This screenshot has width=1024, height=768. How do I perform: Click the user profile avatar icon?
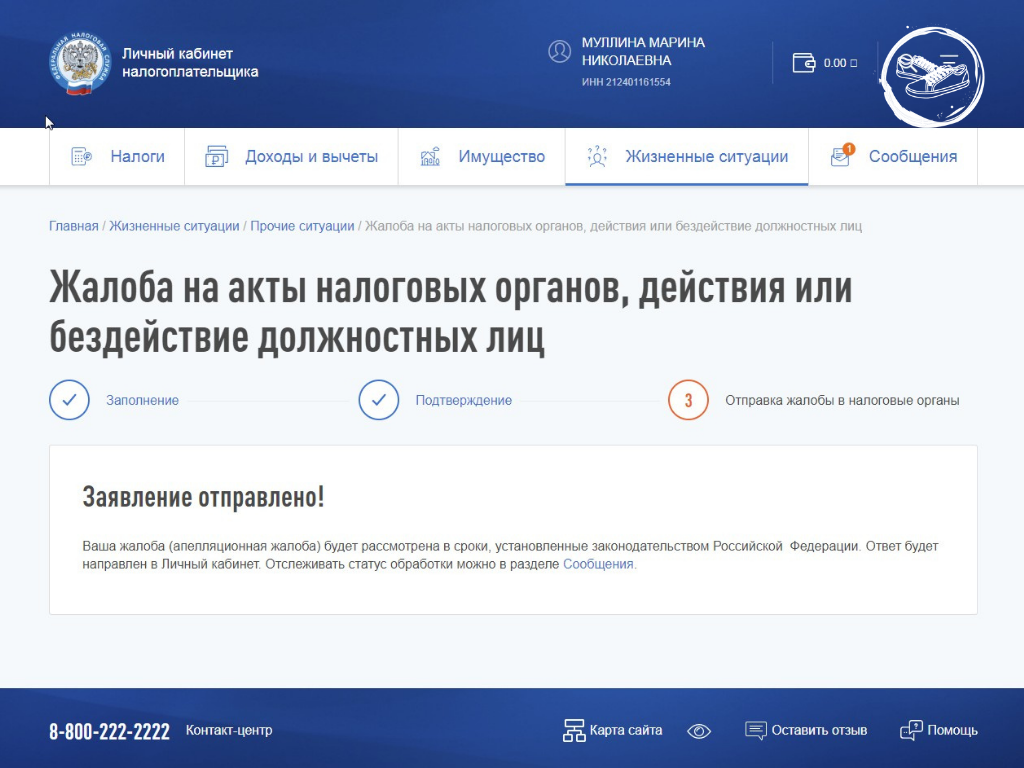(x=559, y=52)
